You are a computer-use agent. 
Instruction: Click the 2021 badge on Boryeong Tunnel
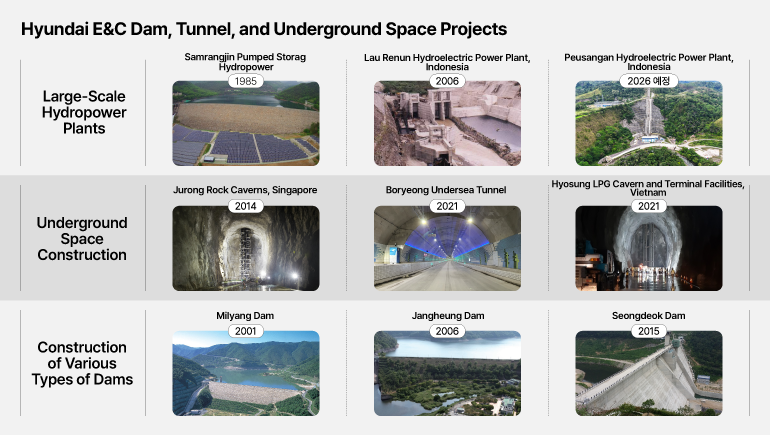pyautogui.click(x=447, y=206)
